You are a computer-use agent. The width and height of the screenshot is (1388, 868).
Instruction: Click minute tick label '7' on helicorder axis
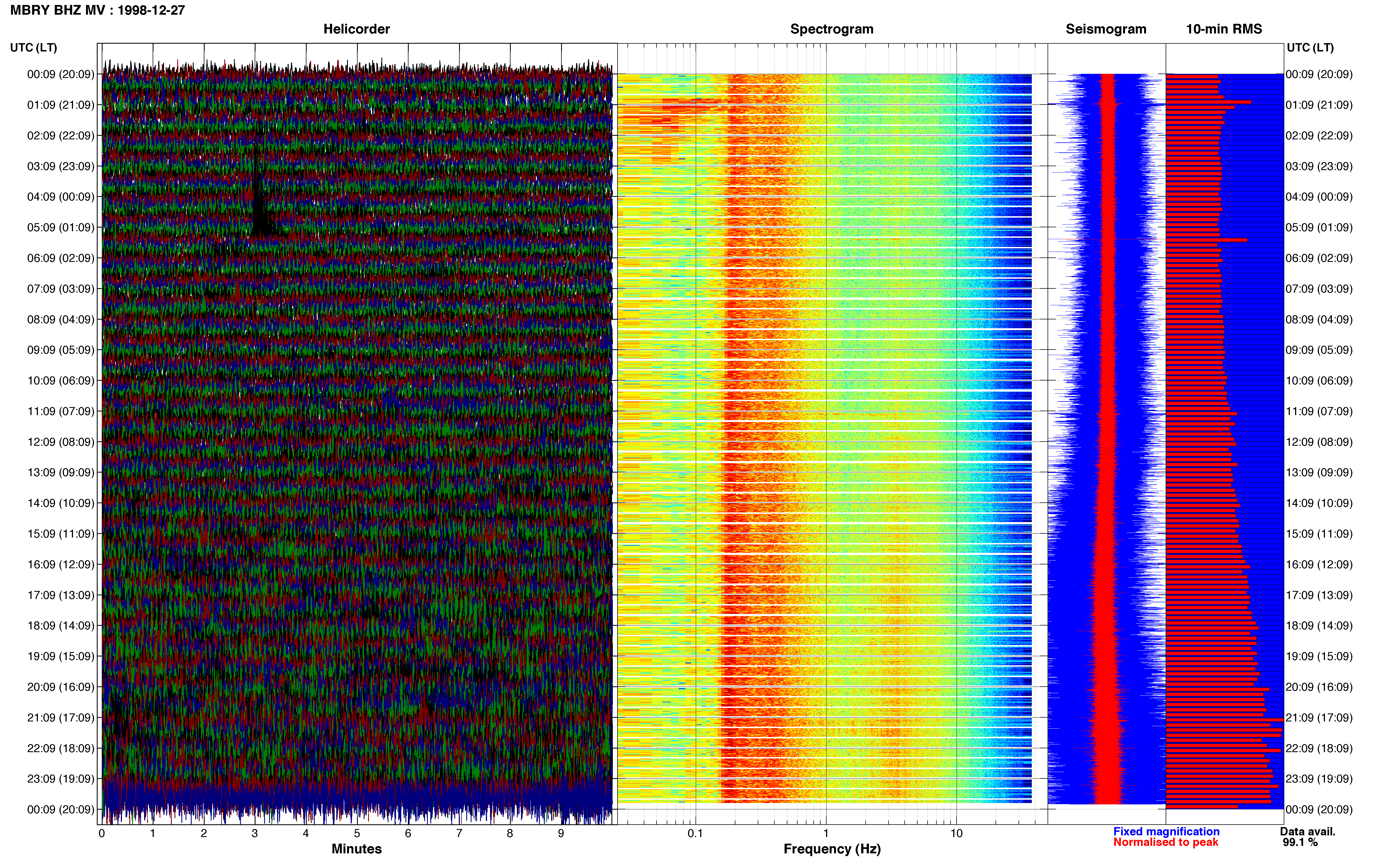459,833
